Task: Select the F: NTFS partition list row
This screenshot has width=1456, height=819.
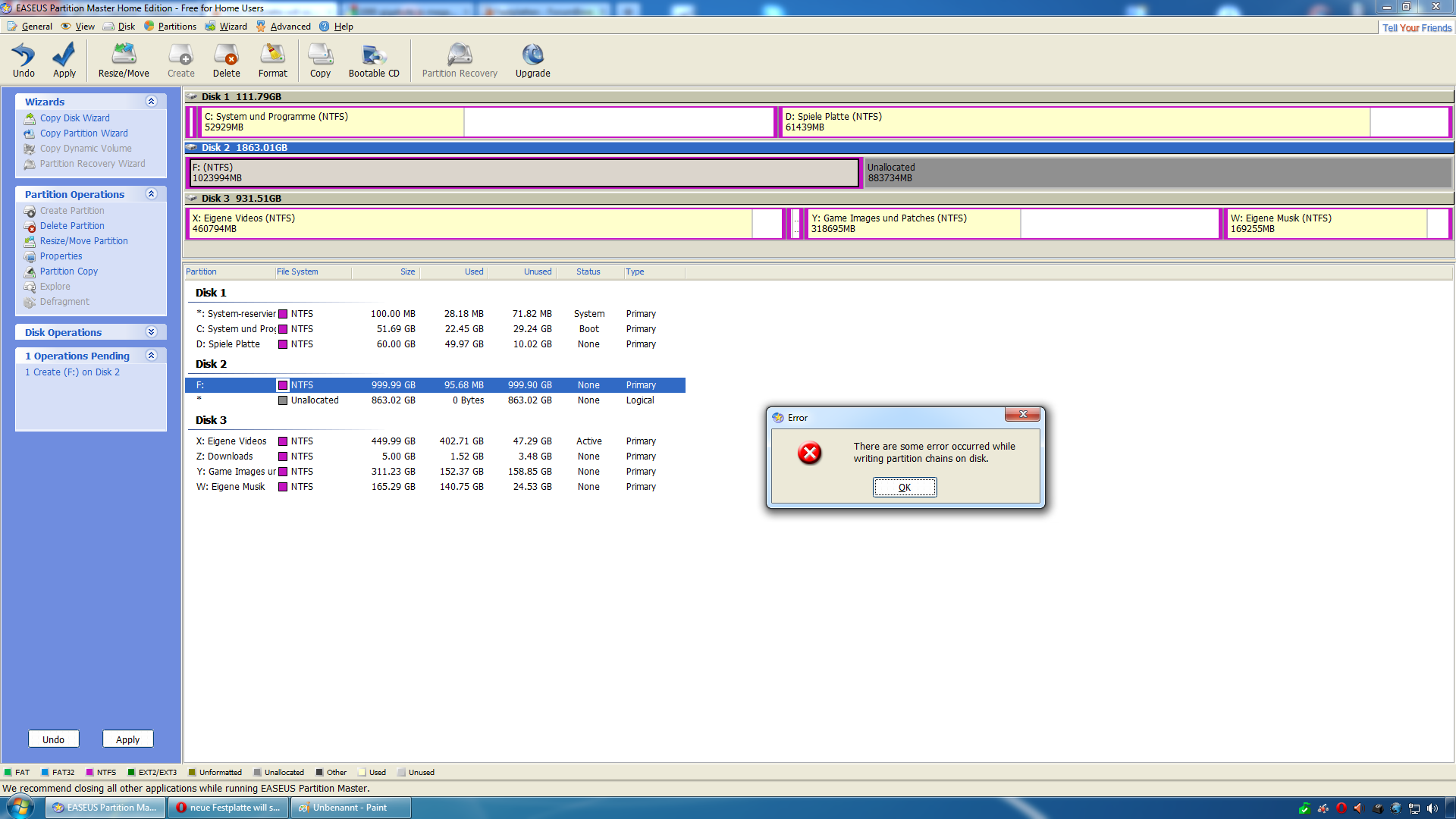Action: pyautogui.click(x=435, y=385)
